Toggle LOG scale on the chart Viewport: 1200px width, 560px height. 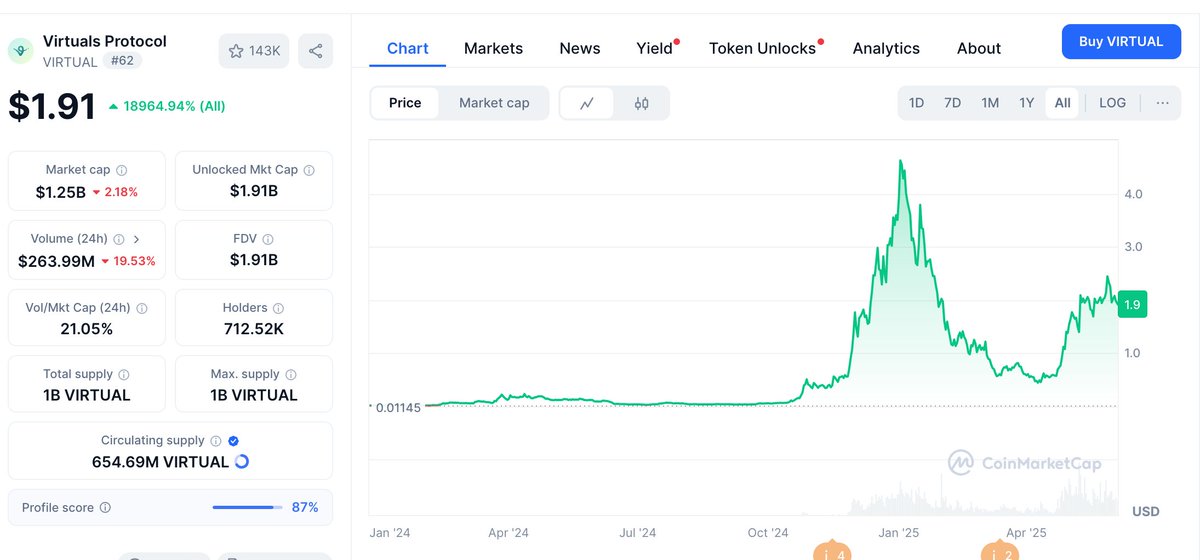pyautogui.click(x=1112, y=103)
